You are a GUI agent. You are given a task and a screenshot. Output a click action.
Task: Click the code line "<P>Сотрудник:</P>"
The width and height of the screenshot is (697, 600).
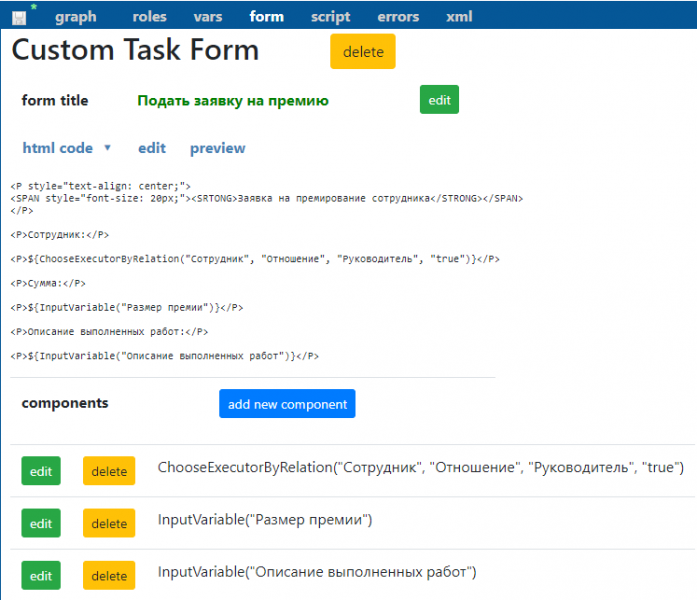click(60, 235)
